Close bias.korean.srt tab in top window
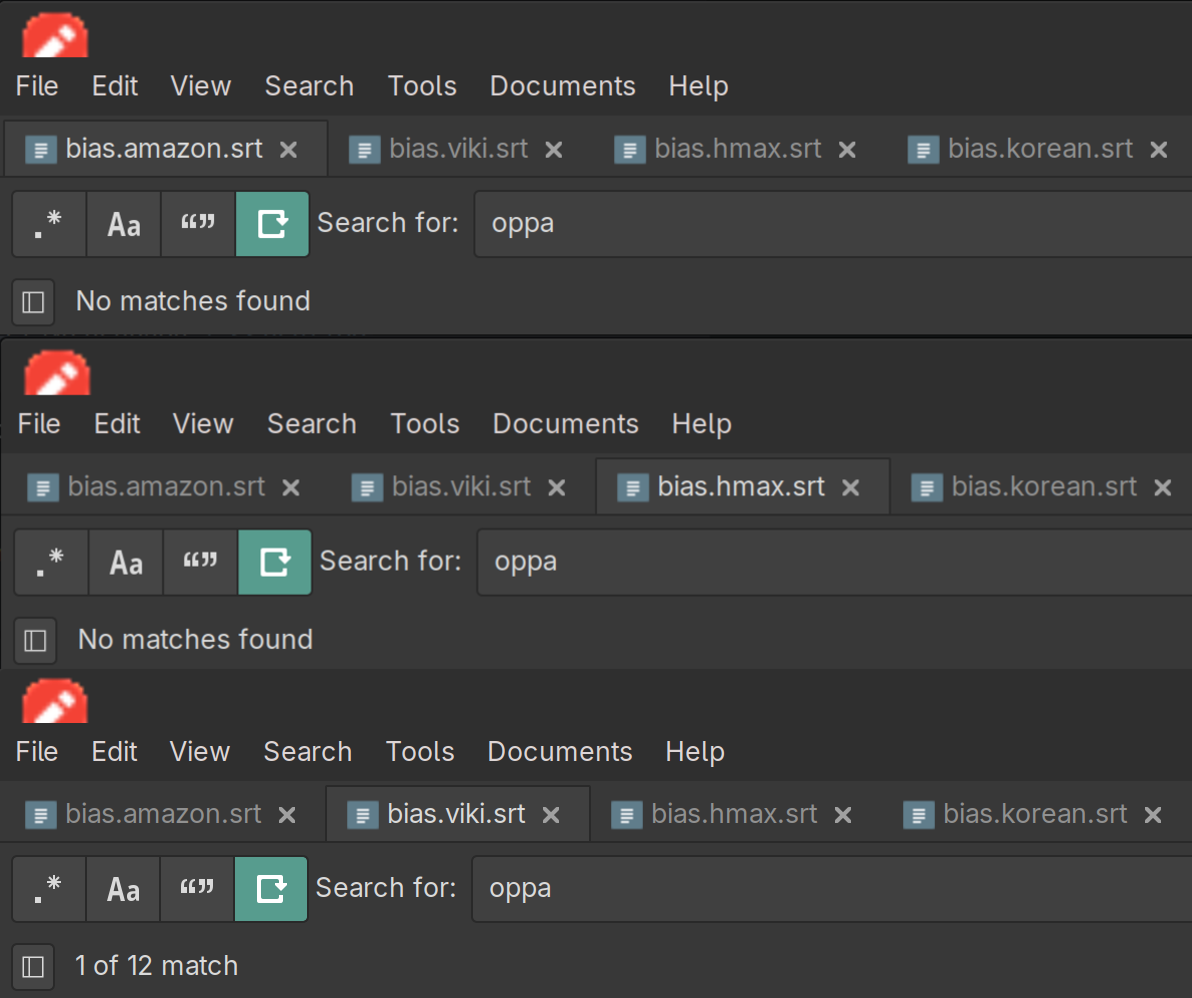Viewport: 1192px width, 998px height. click(1159, 150)
